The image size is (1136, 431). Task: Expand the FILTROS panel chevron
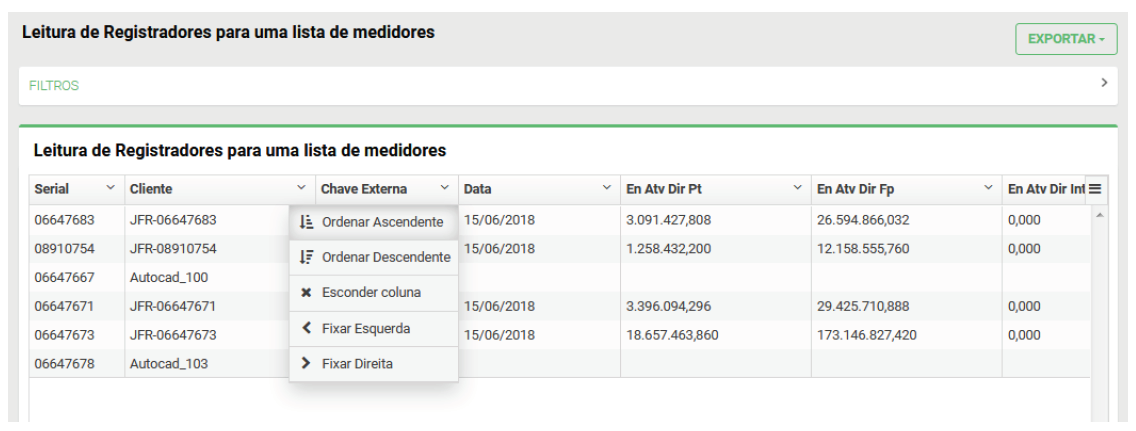(1104, 84)
